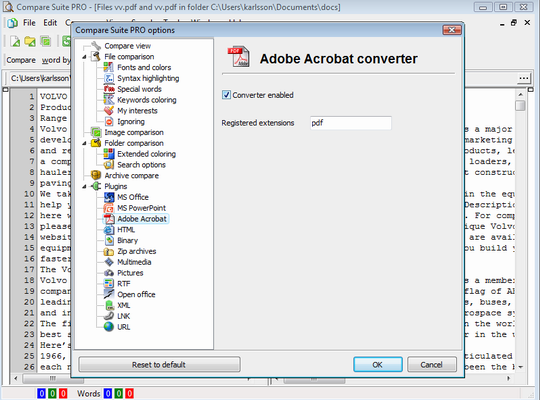Click the Extended coloring icon
The image size is (540, 400).
(x=109, y=154)
